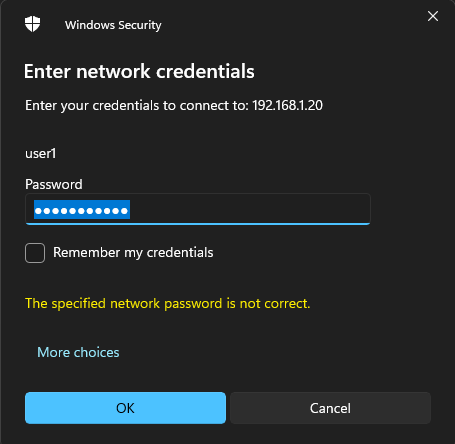Click the word 'choices' in More choices
The height and width of the screenshot is (444, 455).
tap(97, 352)
